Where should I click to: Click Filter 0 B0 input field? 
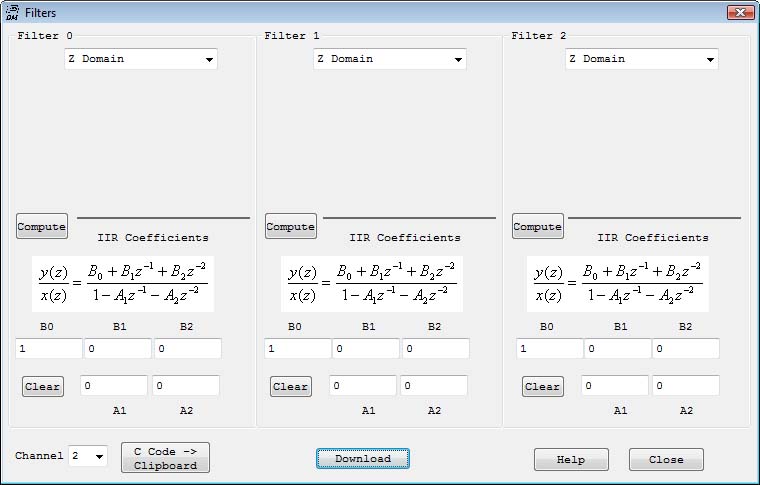point(48,349)
